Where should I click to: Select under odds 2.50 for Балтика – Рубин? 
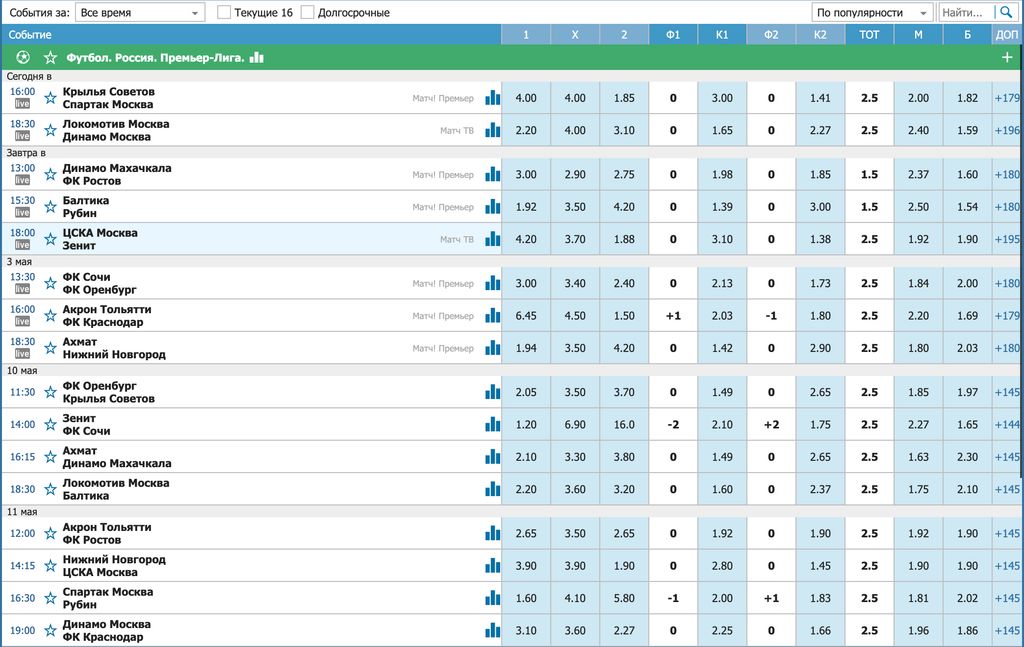(918, 207)
